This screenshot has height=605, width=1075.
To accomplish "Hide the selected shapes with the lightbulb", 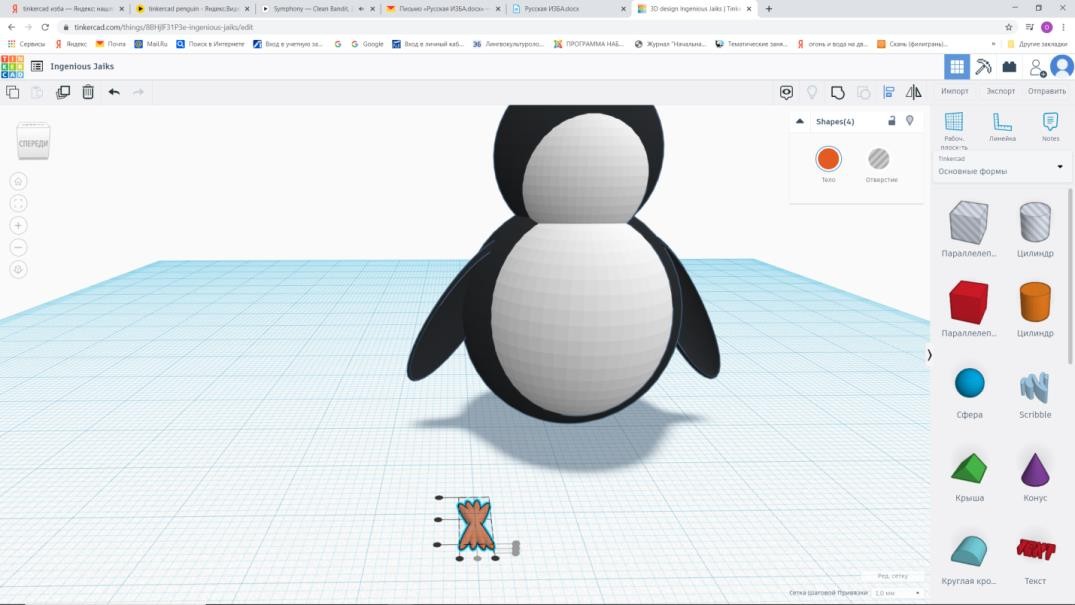I will click(910, 121).
